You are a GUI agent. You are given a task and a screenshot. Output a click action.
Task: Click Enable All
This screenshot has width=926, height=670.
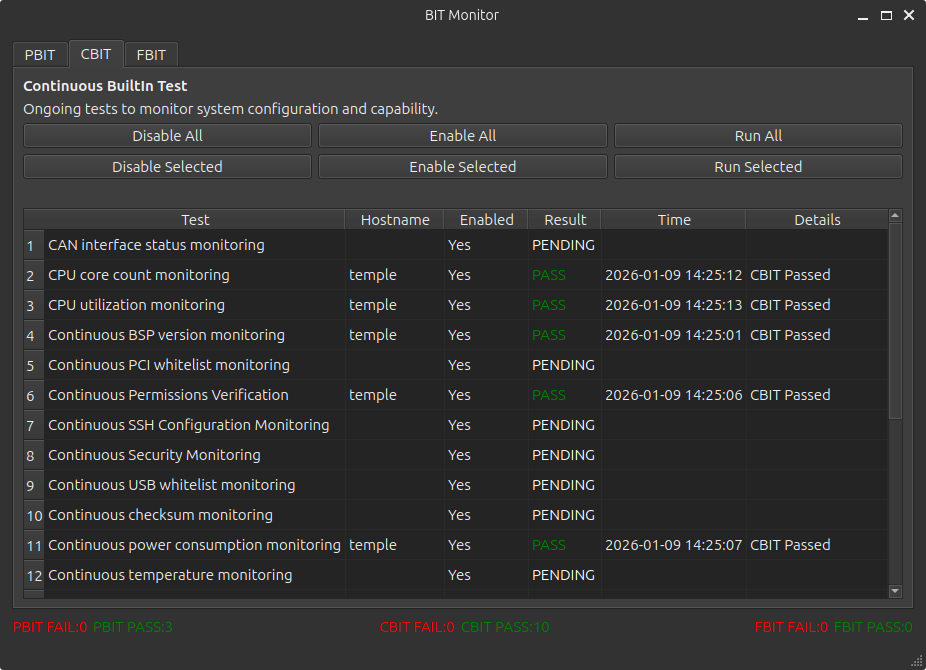point(462,135)
